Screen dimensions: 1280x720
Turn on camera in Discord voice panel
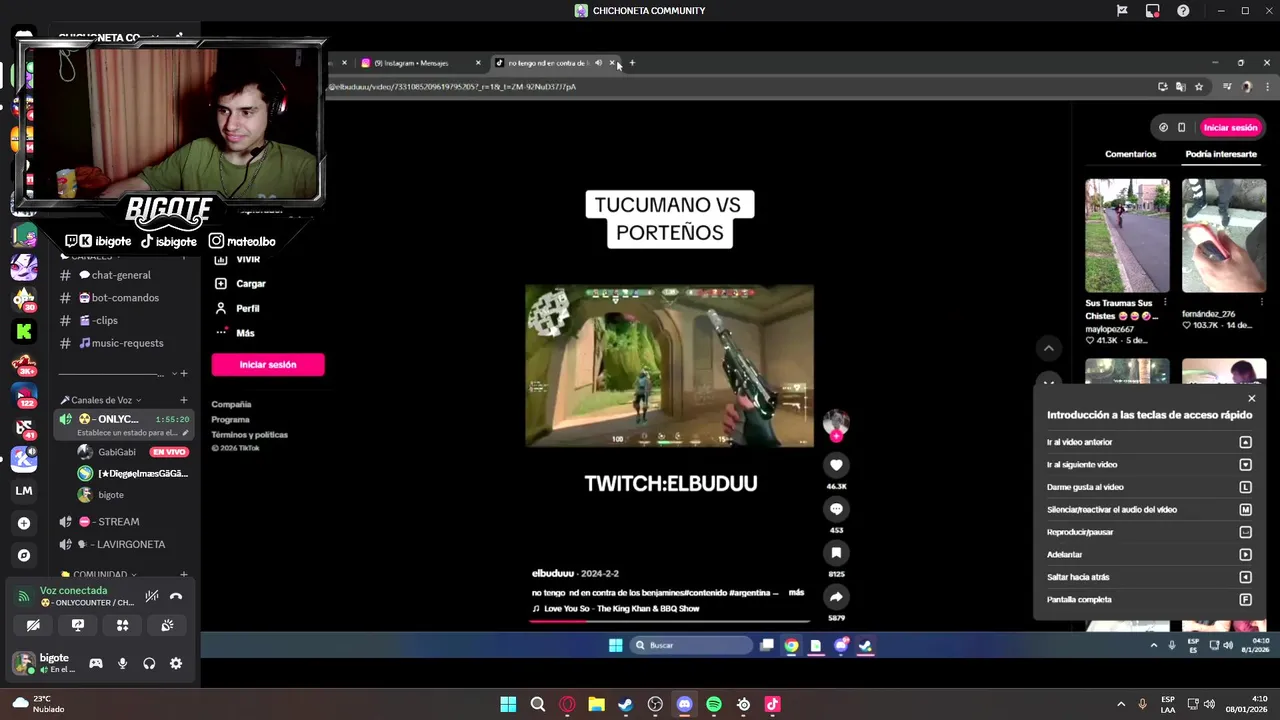(33, 625)
